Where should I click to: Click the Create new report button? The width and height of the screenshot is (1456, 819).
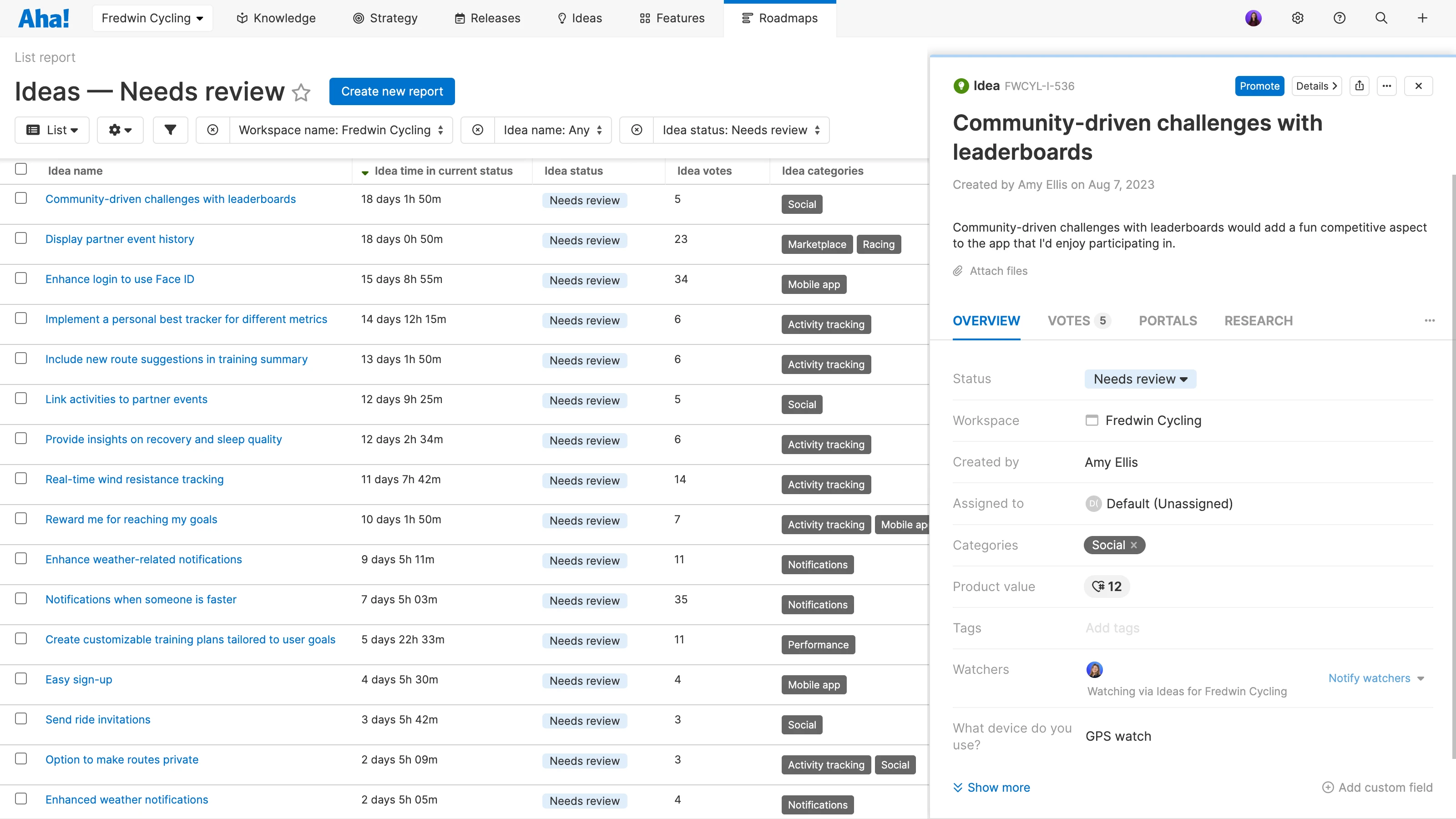(392, 91)
